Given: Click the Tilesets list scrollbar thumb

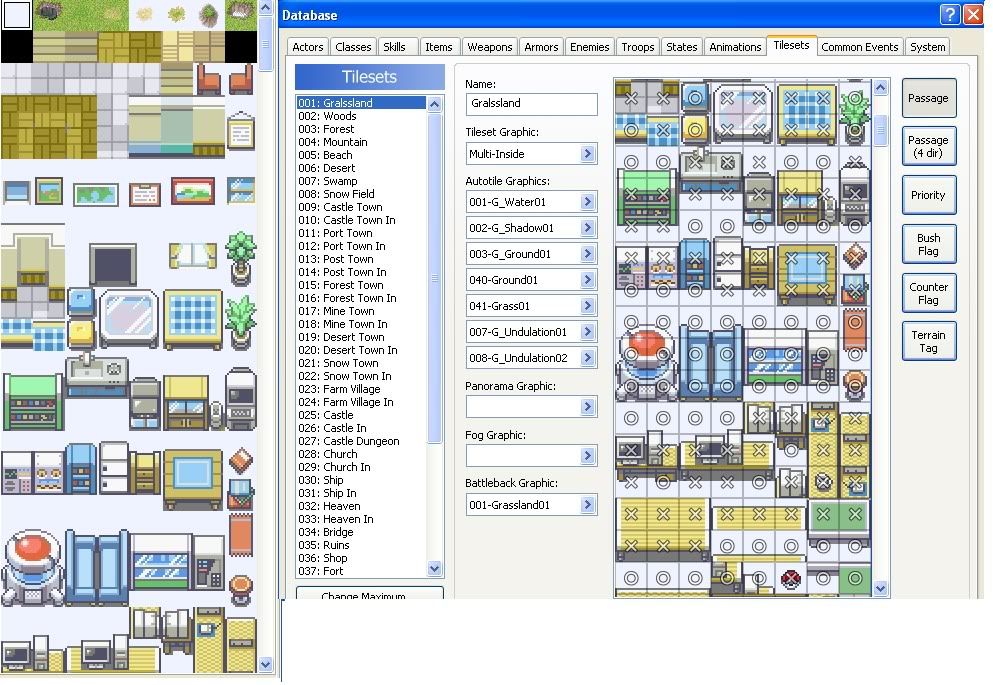Looking at the screenshot, I should coord(434,277).
